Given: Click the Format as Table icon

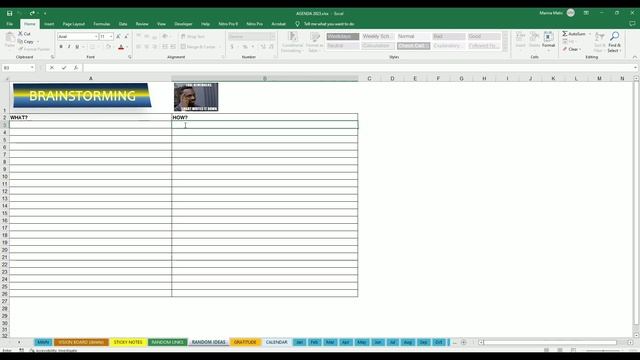Looking at the screenshot, I should point(315,37).
